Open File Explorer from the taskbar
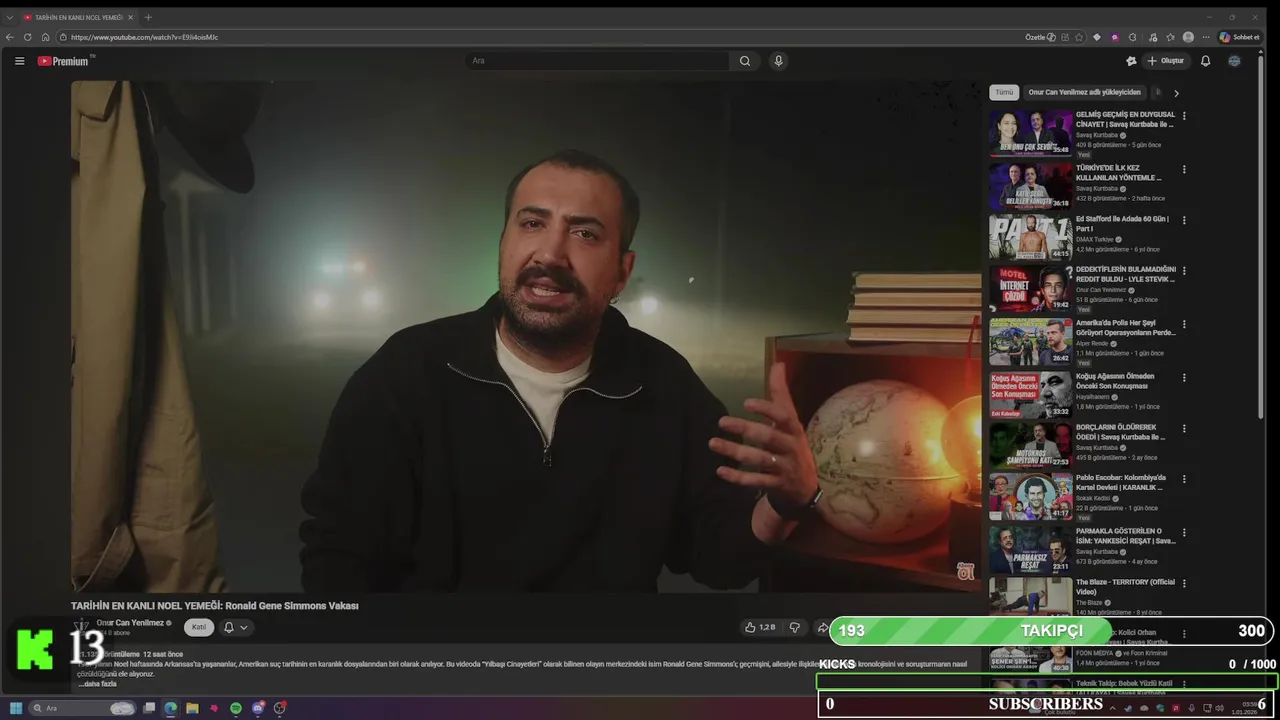Screen dimensions: 1280x720 pyautogui.click(x=192, y=708)
